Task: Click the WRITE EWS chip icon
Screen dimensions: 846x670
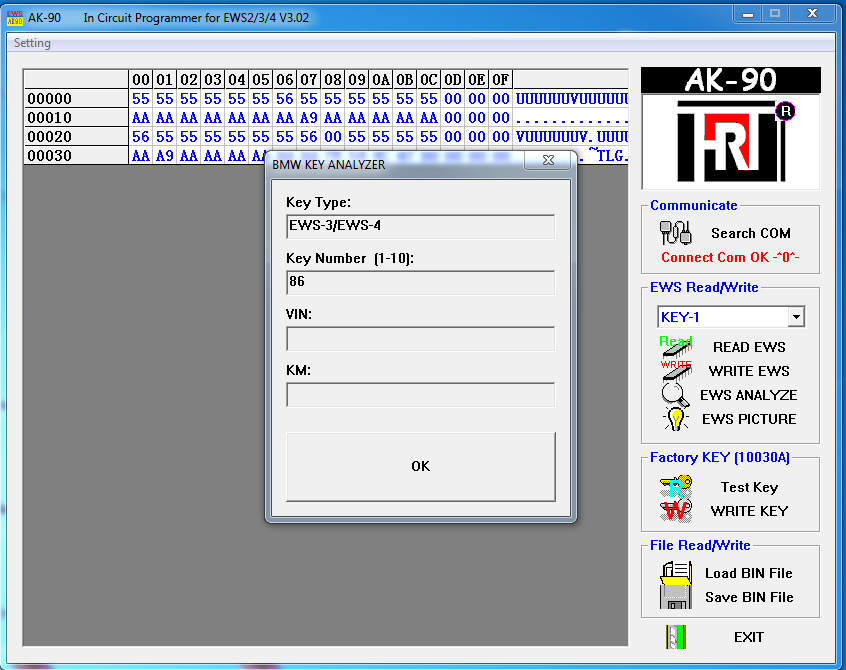Action: point(676,370)
